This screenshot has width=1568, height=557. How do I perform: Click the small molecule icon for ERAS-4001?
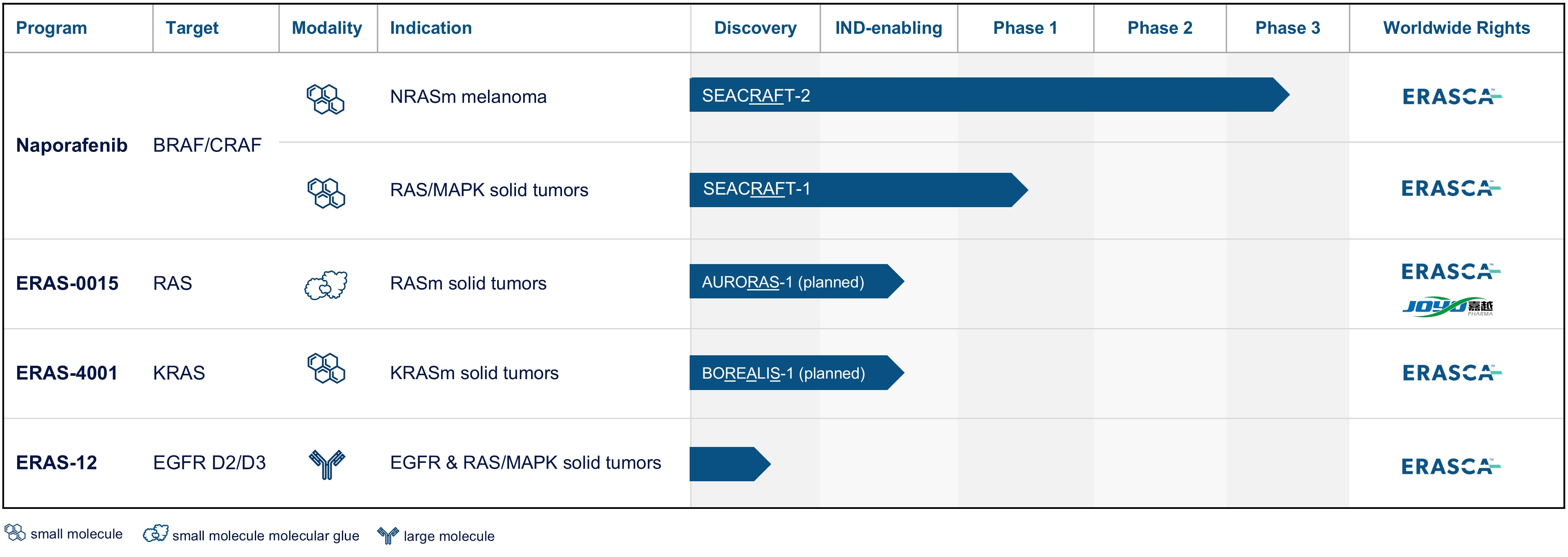326,368
